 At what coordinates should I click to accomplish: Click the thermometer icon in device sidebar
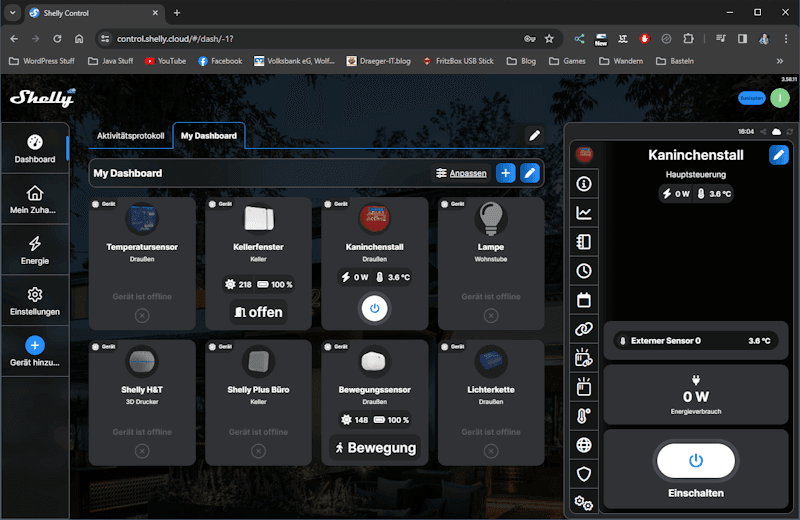coord(584,415)
